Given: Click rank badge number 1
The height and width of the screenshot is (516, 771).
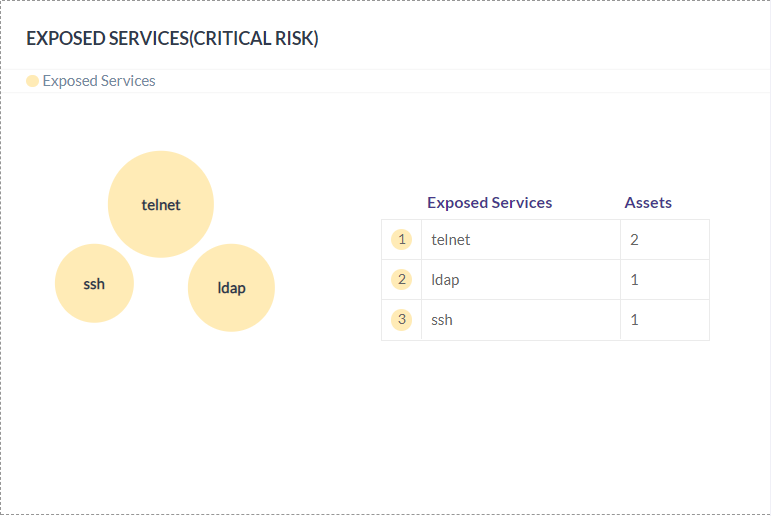Looking at the screenshot, I should pos(402,240).
